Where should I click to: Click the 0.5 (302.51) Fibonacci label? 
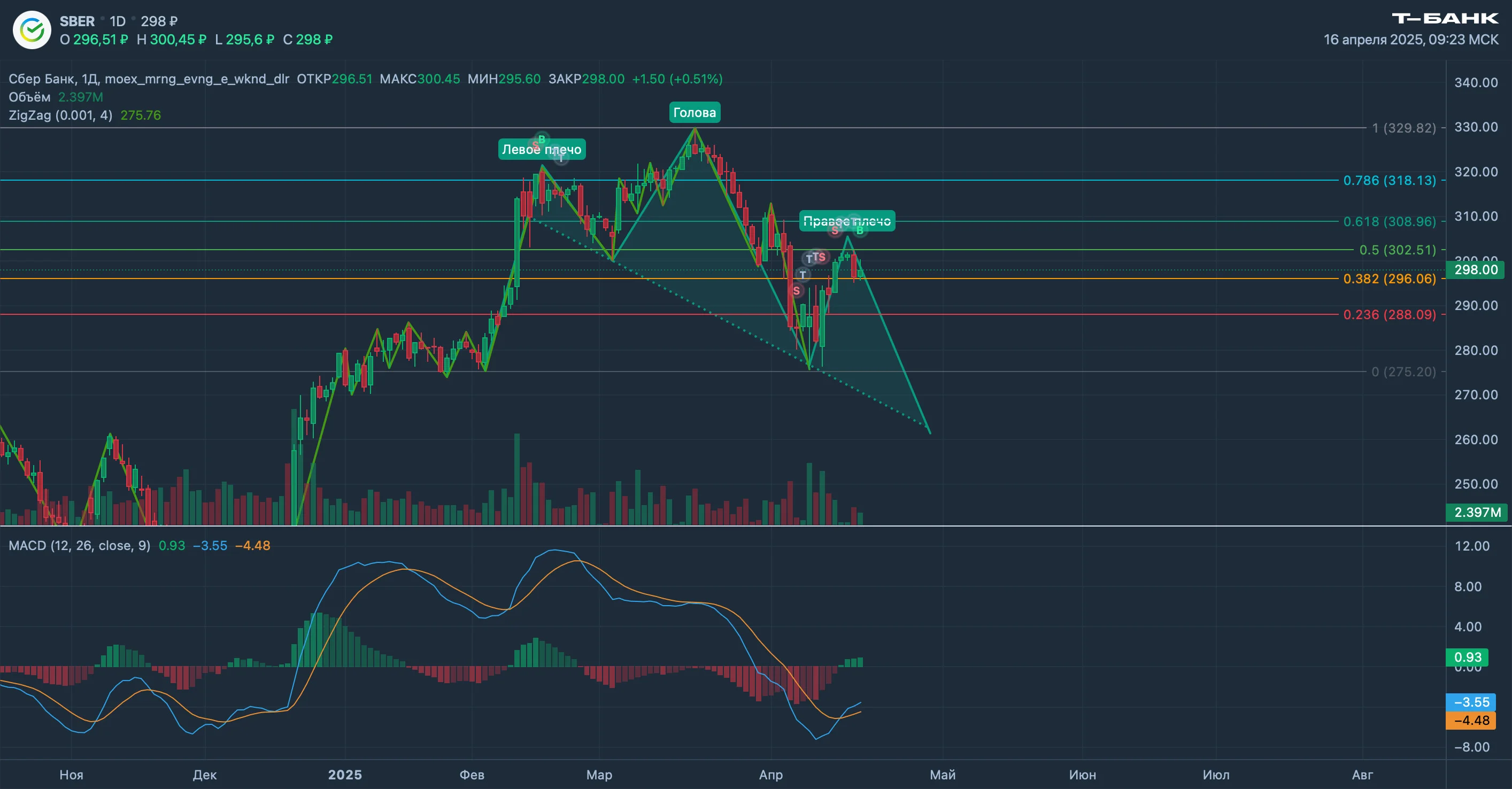click(x=1398, y=250)
